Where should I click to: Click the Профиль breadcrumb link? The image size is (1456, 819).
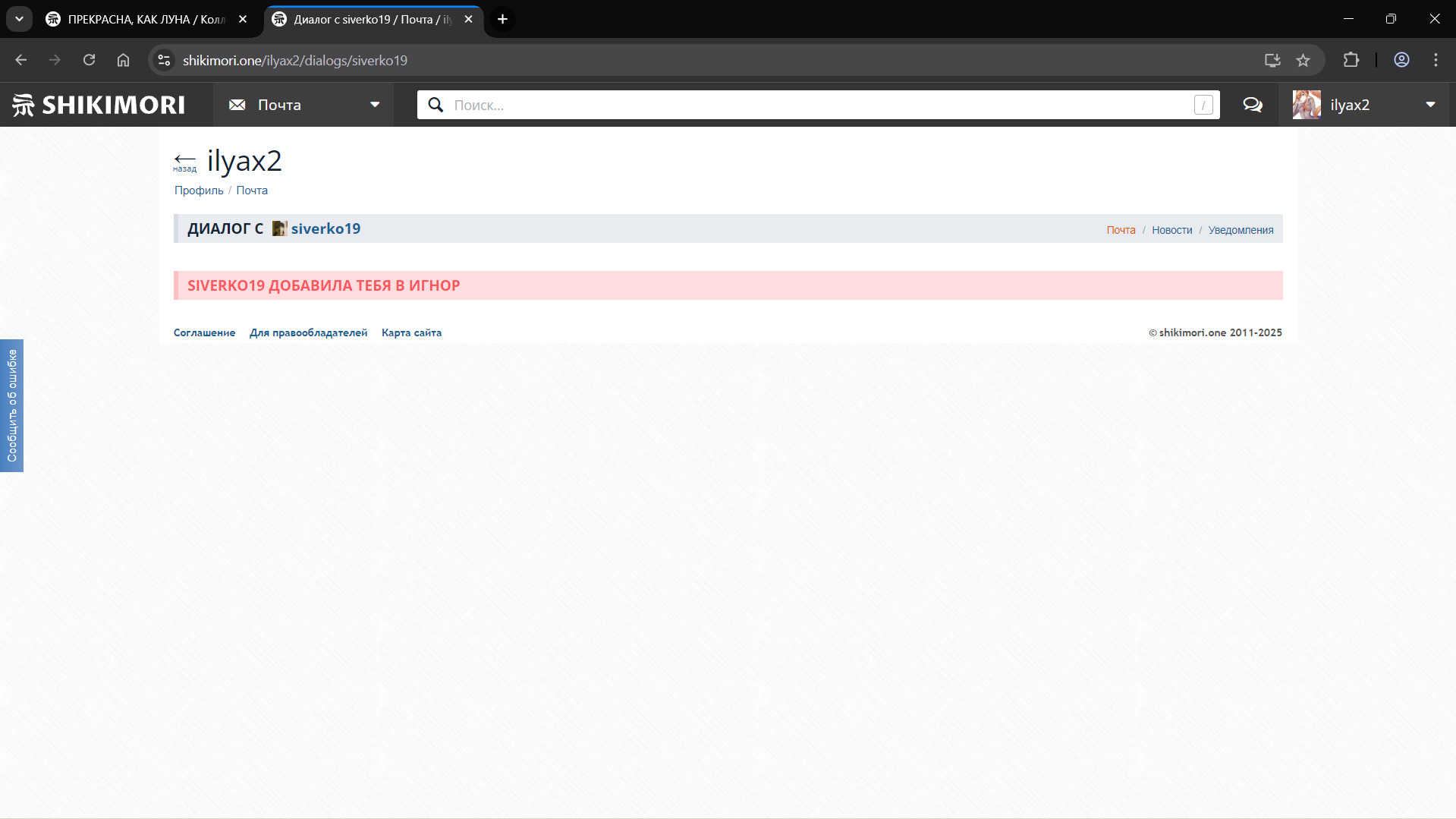coord(199,191)
